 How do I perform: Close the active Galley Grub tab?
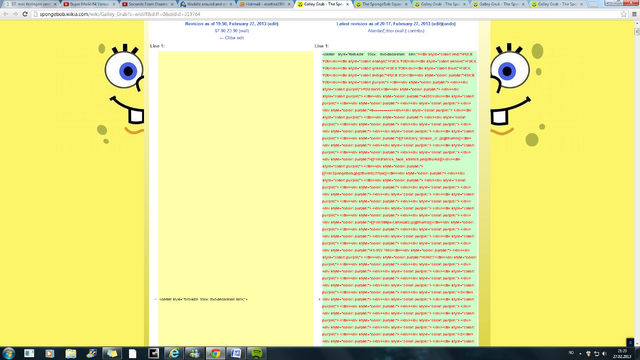click(x=348, y=4)
